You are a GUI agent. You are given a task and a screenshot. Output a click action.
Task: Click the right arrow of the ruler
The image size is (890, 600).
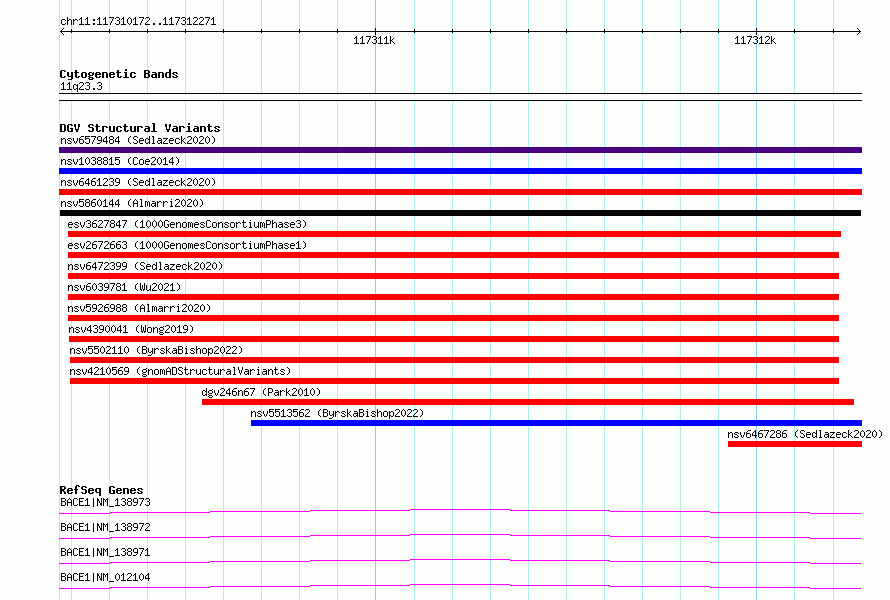point(858,31)
